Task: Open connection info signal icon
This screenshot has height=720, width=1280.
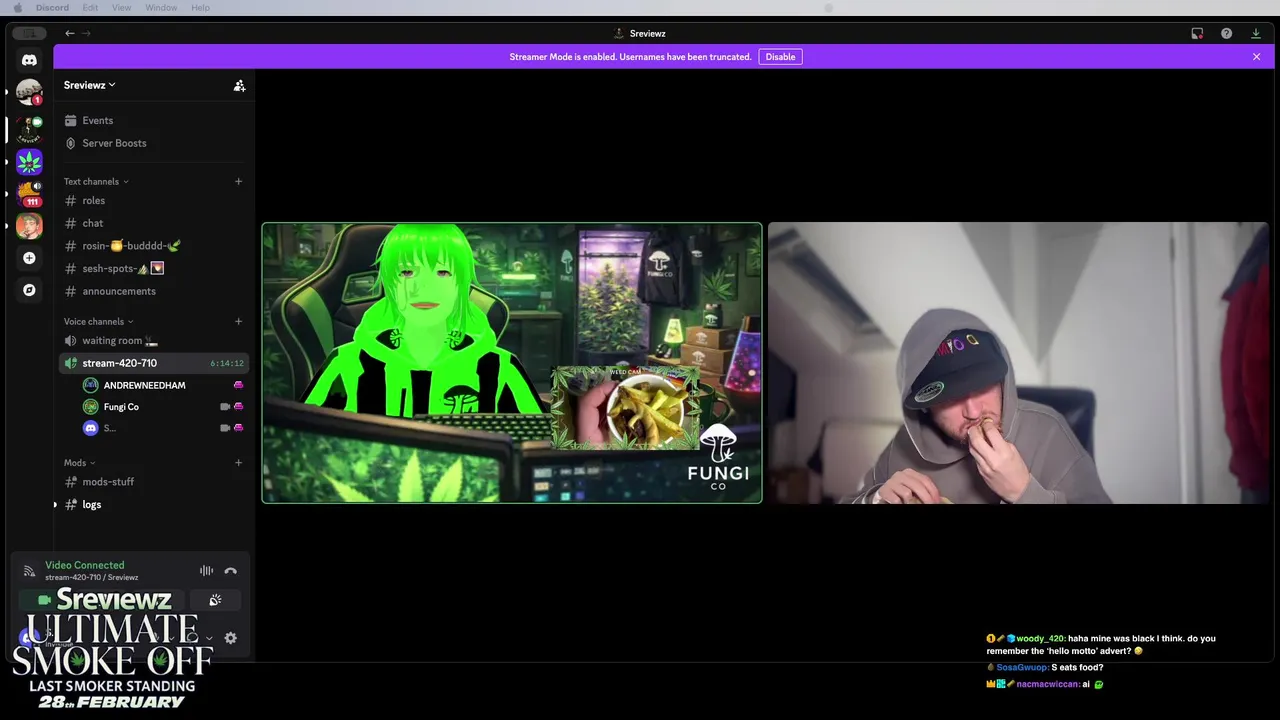Action: (29, 571)
